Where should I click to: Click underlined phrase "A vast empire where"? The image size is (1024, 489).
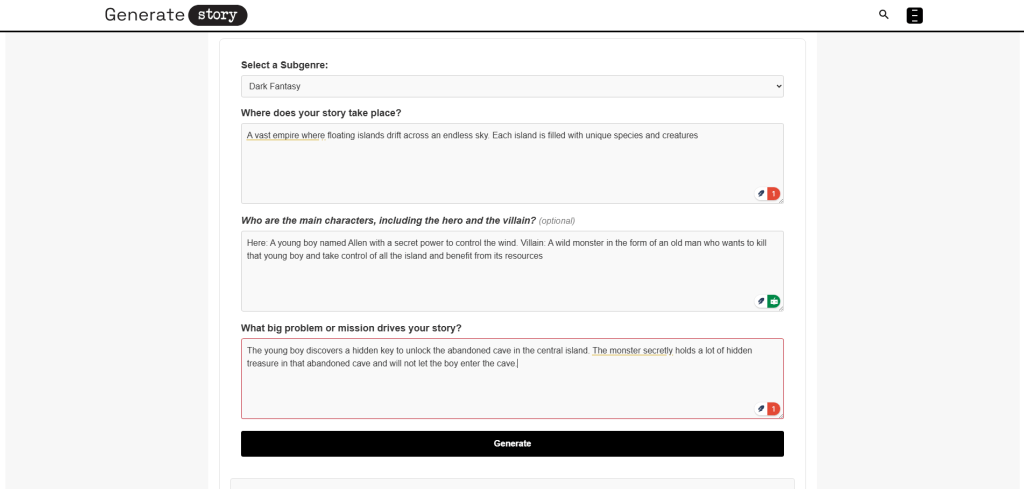[x=284, y=135]
